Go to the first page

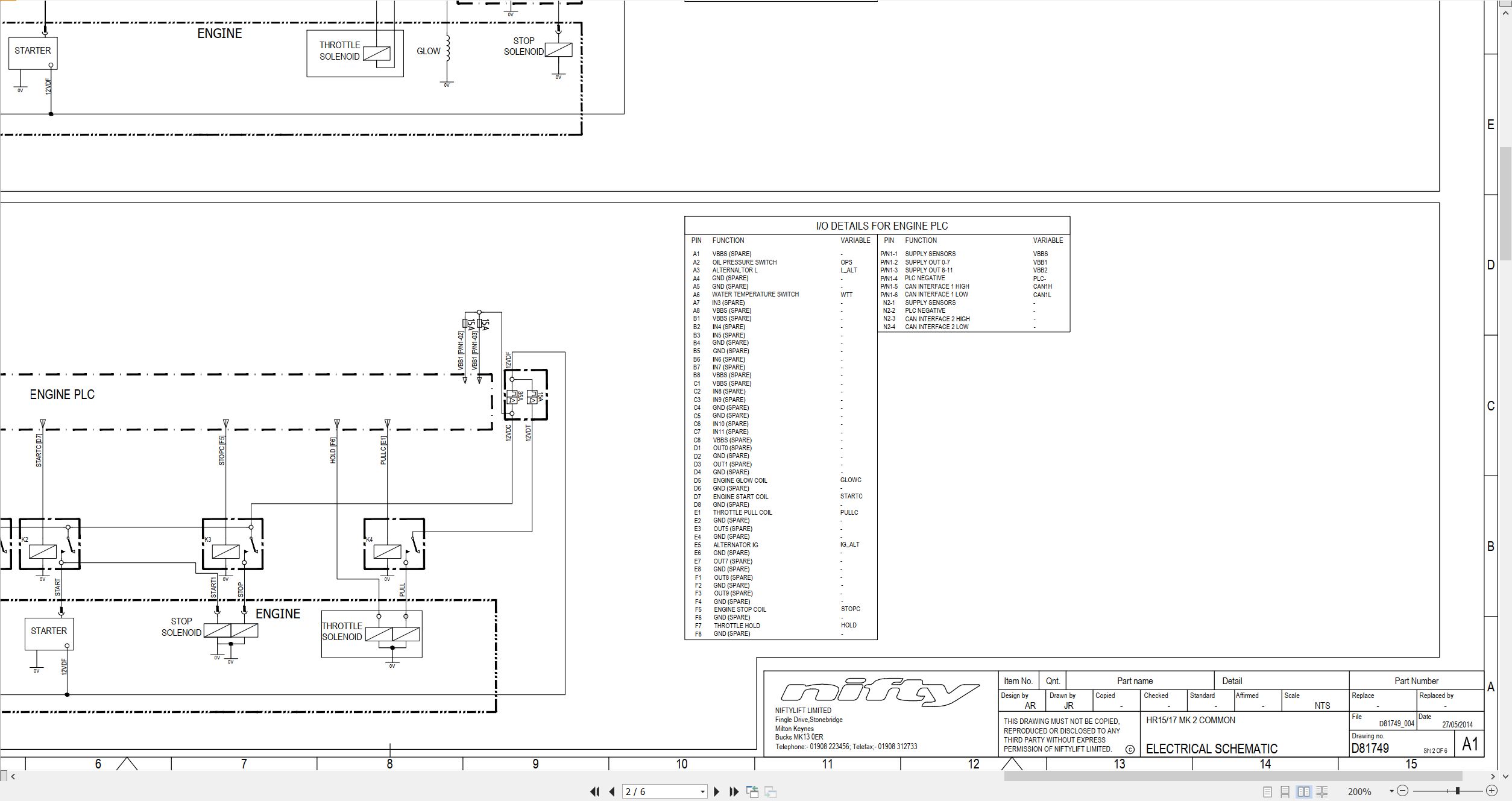[594, 791]
